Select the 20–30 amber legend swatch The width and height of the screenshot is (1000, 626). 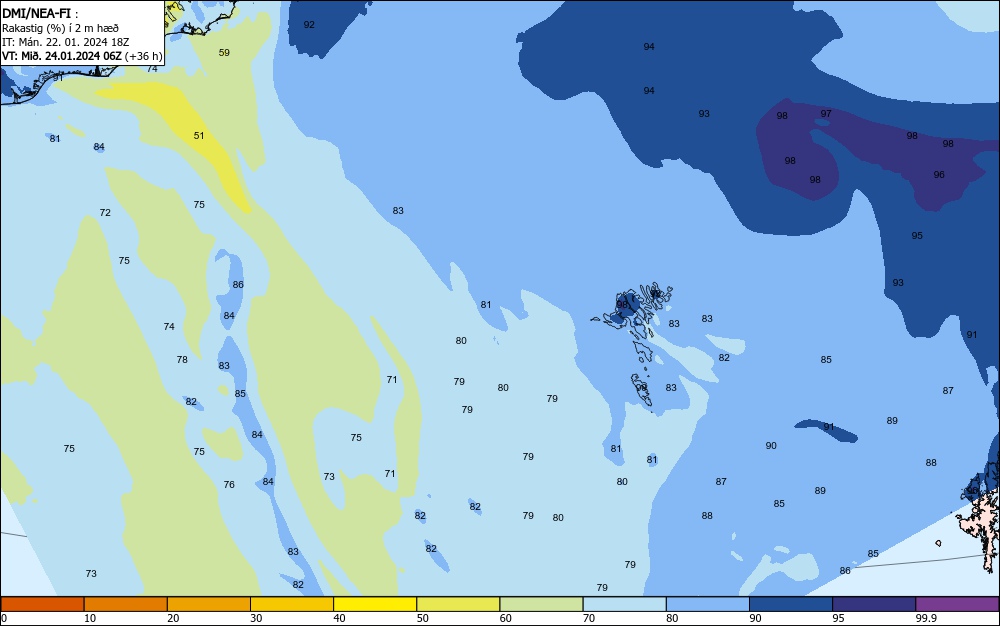point(209,604)
